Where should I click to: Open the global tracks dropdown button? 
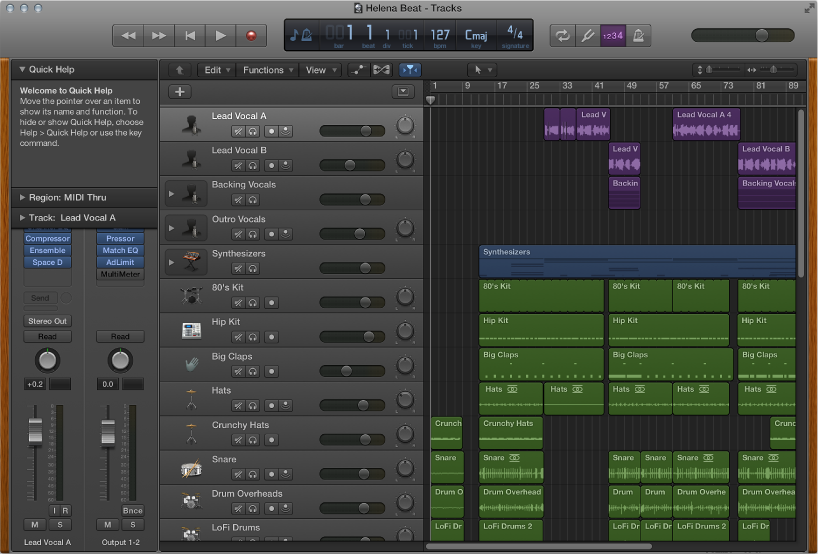point(403,92)
